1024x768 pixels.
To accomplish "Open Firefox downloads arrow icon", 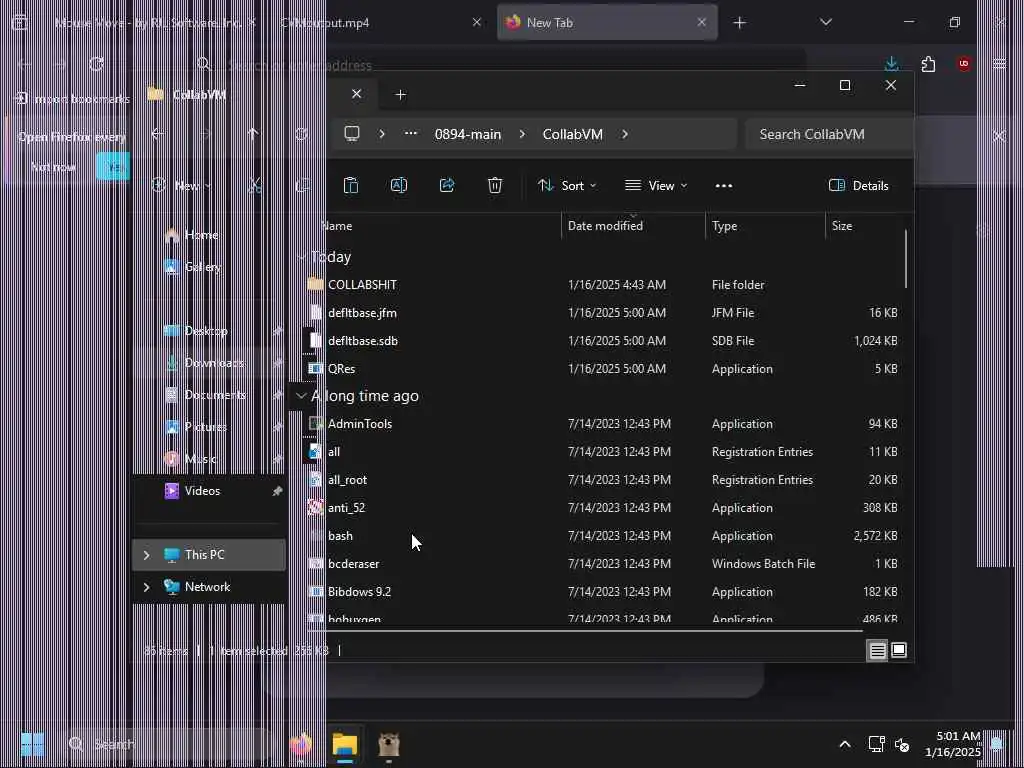I will tap(891, 64).
